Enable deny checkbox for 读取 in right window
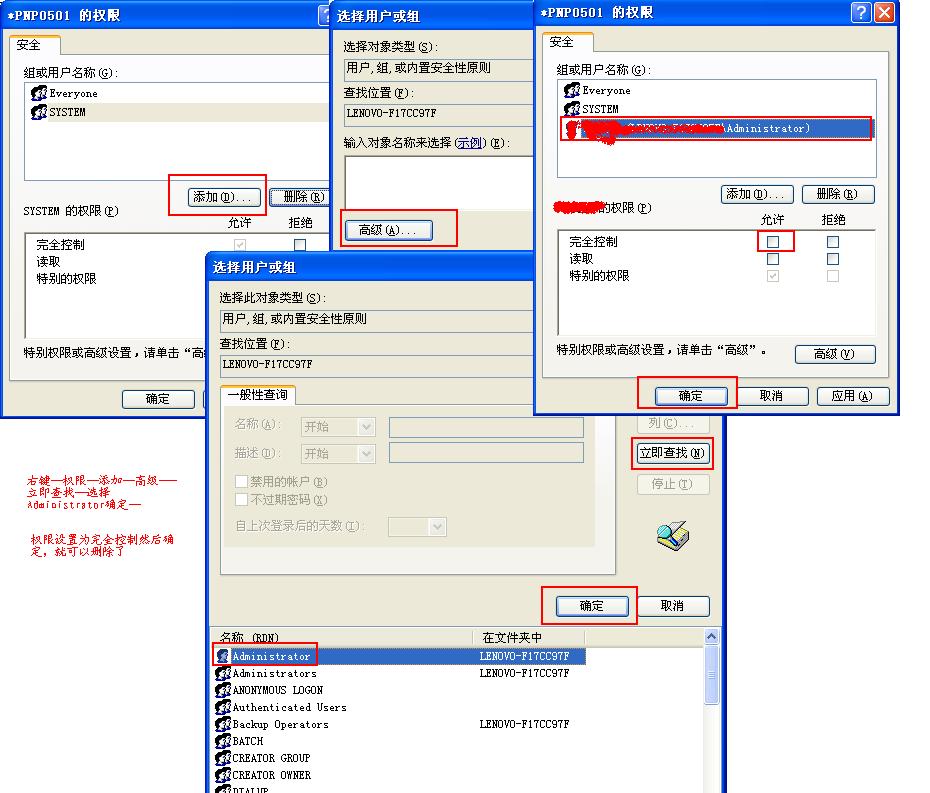Screen dimensions: 930x793 pos(833,259)
